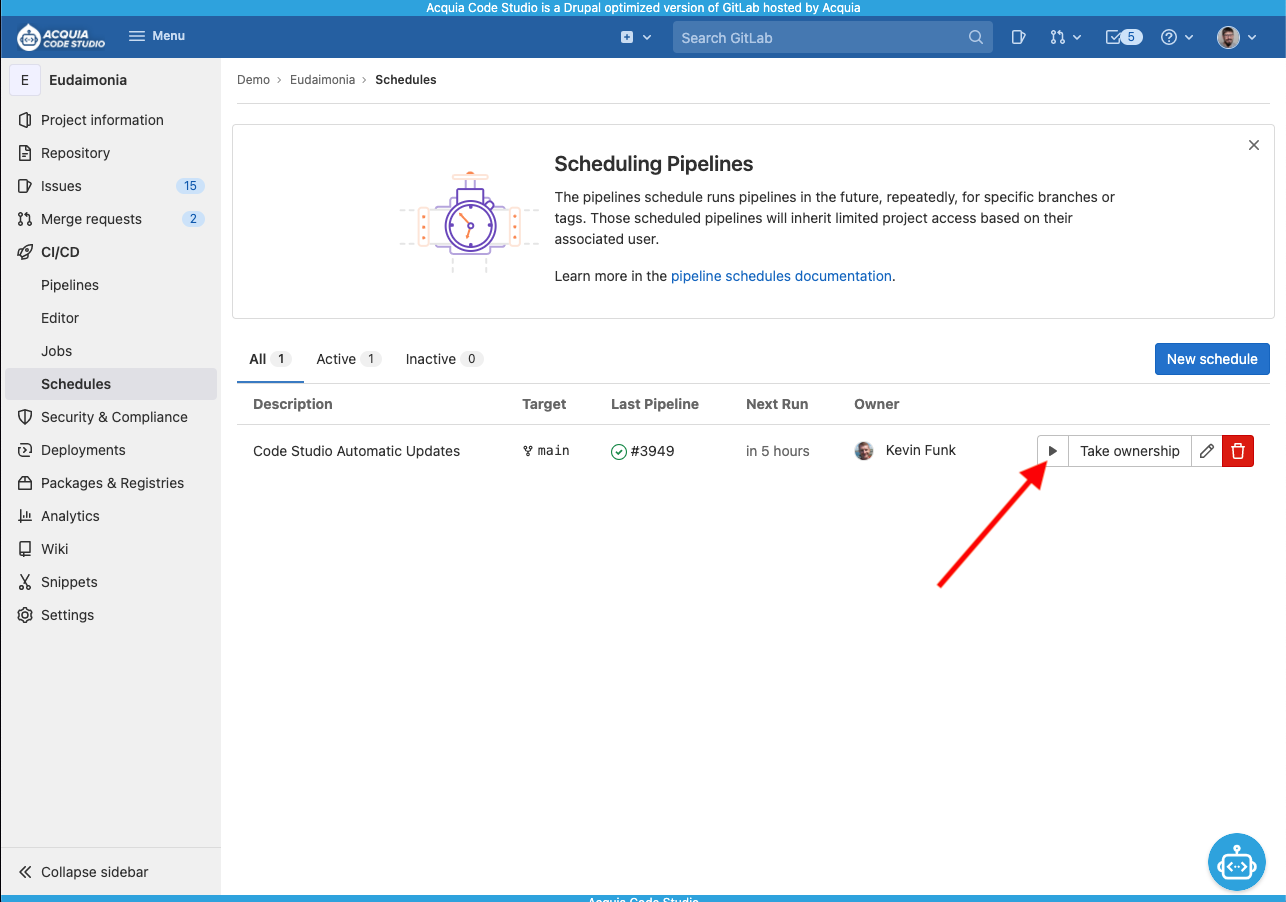
Task: Run the scheduled pipeline with play button
Action: click(1052, 451)
